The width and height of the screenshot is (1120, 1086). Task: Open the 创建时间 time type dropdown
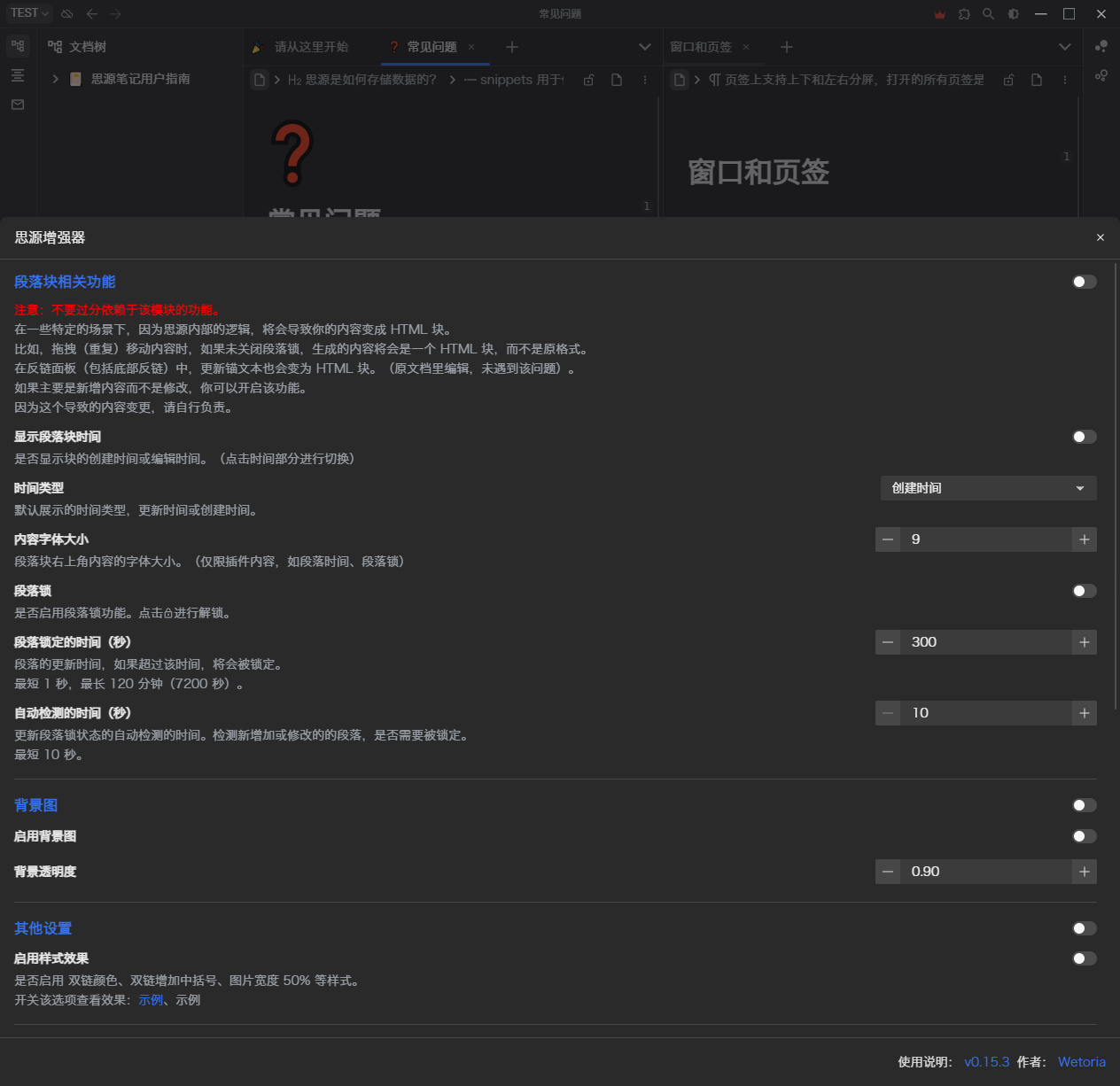(989, 488)
